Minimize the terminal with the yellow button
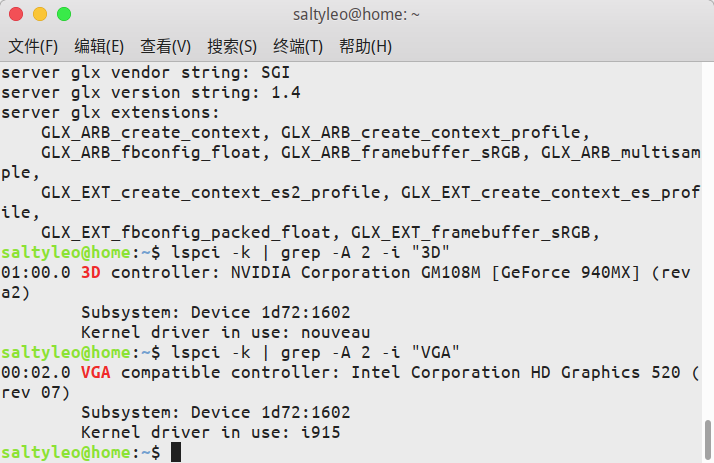The width and height of the screenshot is (714, 463). (40, 15)
